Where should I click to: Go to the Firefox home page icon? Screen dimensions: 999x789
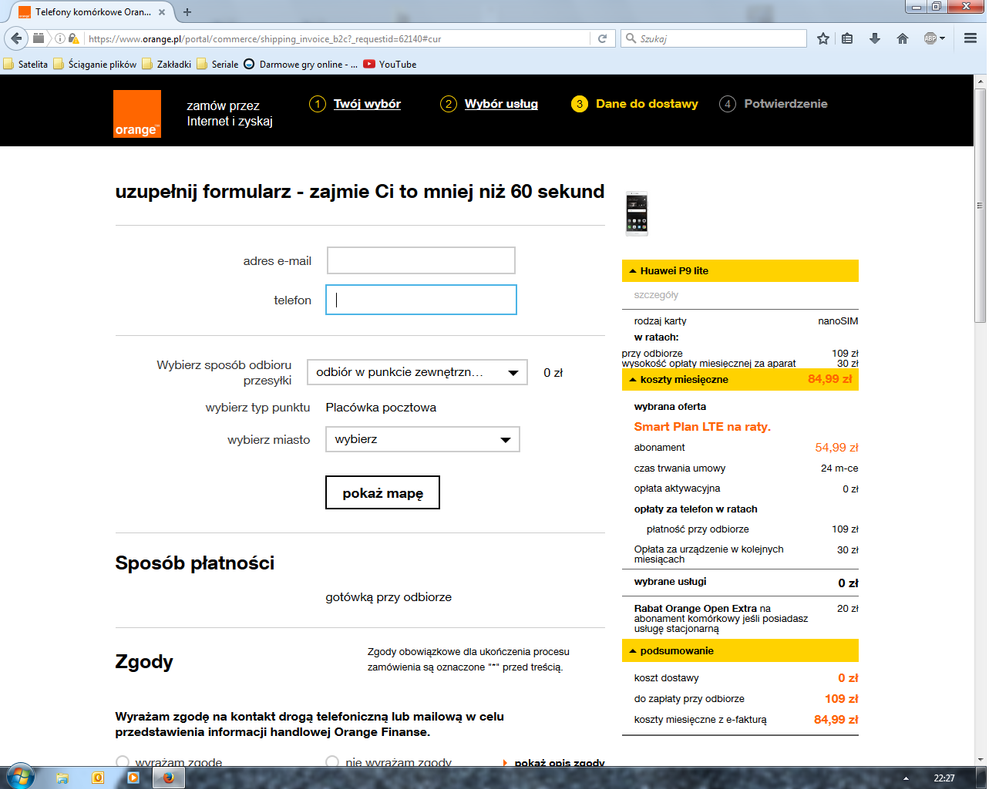(x=902, y=38)
